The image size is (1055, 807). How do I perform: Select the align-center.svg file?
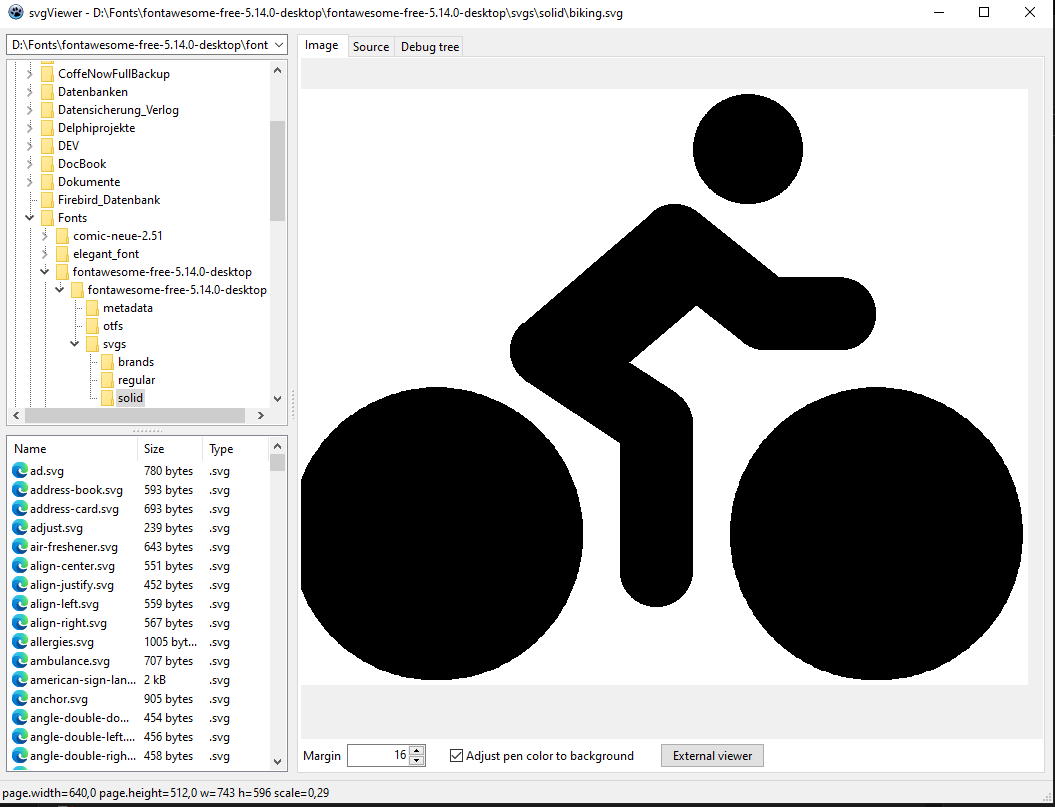click(73, 566)
